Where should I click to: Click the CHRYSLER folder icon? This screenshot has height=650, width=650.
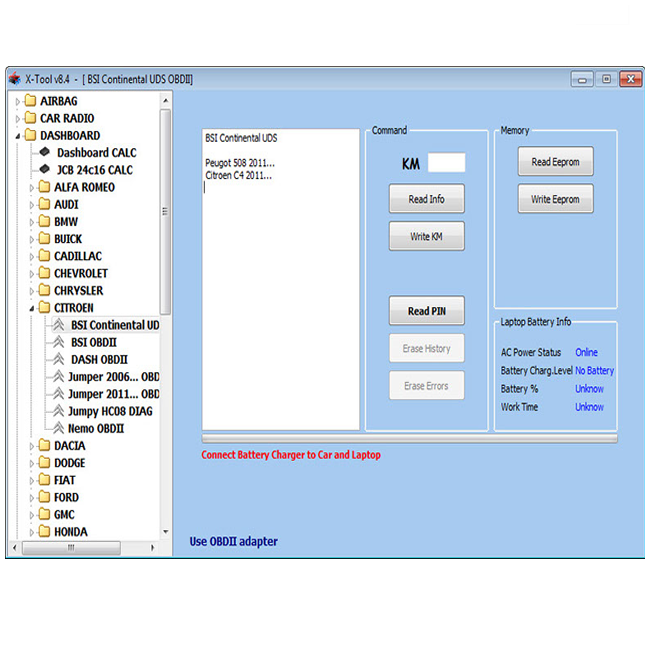(x=44, y=290)
